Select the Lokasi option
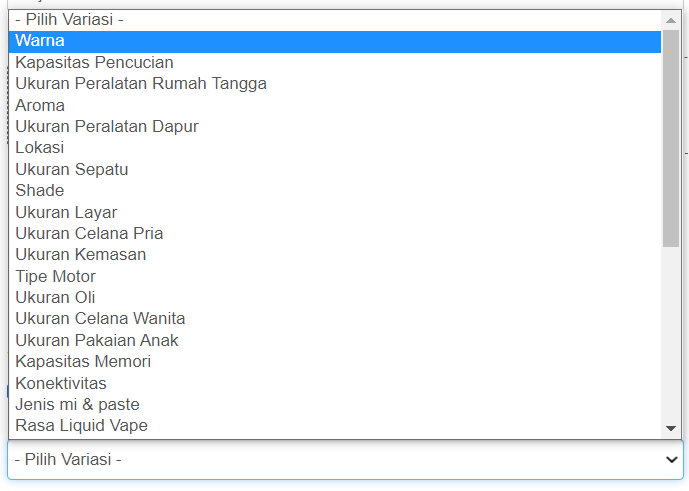The height and width of the screenshot is (491, 689). point(40,148)
